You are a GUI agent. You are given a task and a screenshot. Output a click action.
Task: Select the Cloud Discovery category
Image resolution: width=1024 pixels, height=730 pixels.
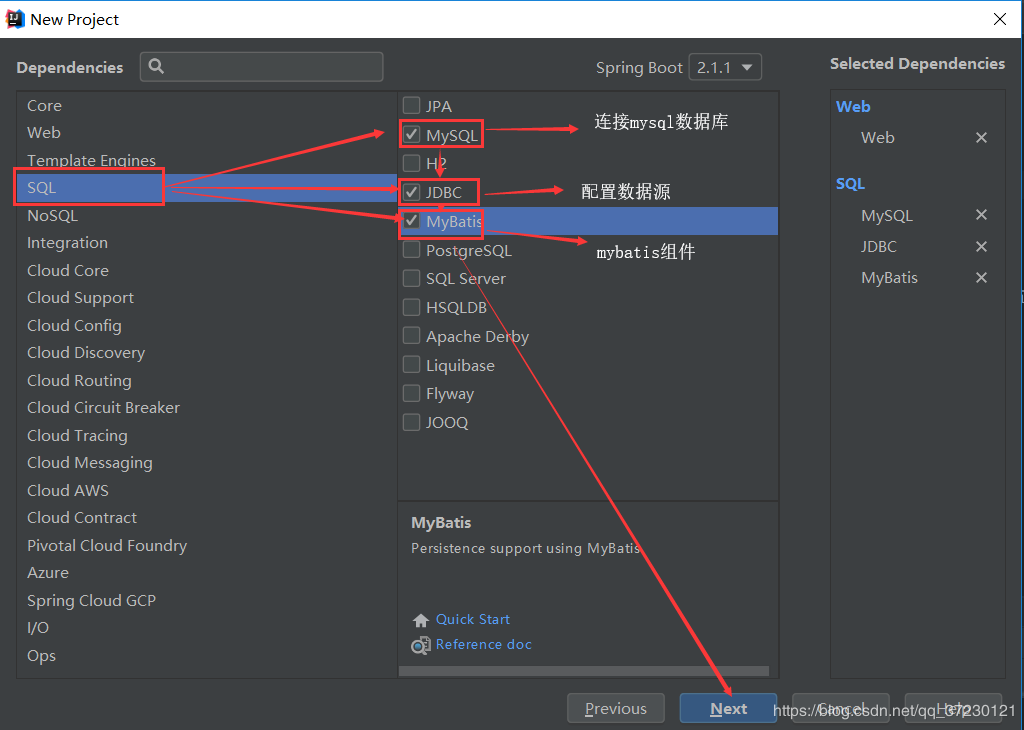pyautogui.click(x=206, y=353)
